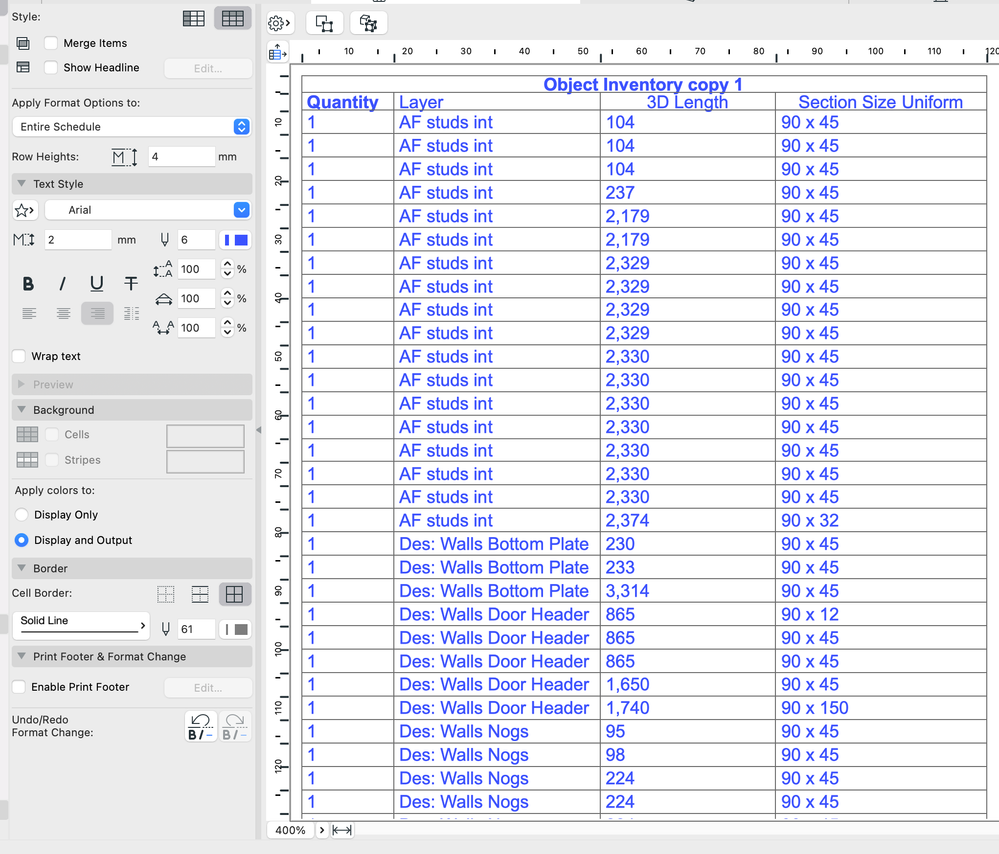Open the Entire Schedule dropdown
Image resolution: width=999 pixels, height=854 pixels.
coord(130,126)
